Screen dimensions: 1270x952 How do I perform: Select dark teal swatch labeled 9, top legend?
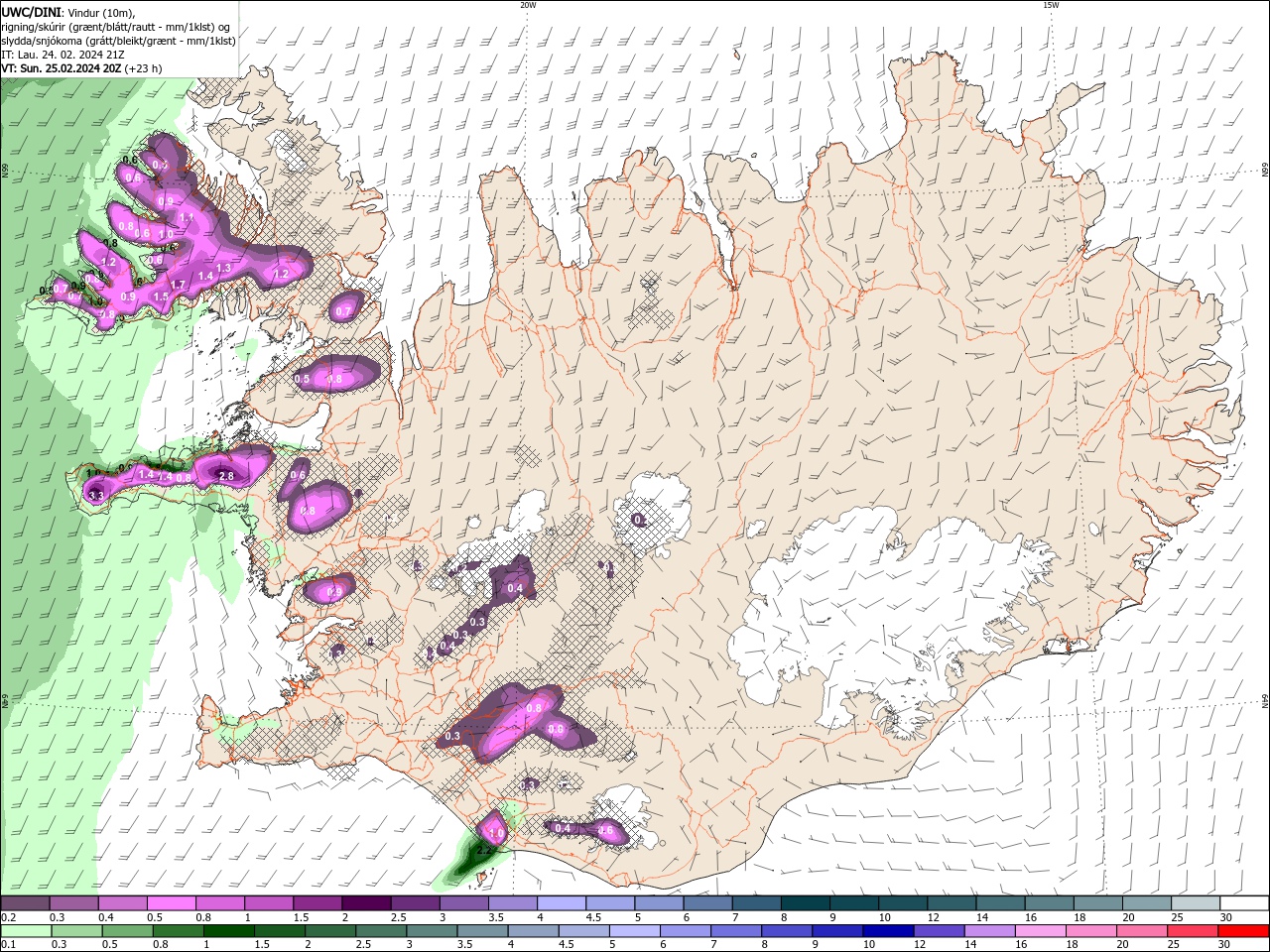852,903
